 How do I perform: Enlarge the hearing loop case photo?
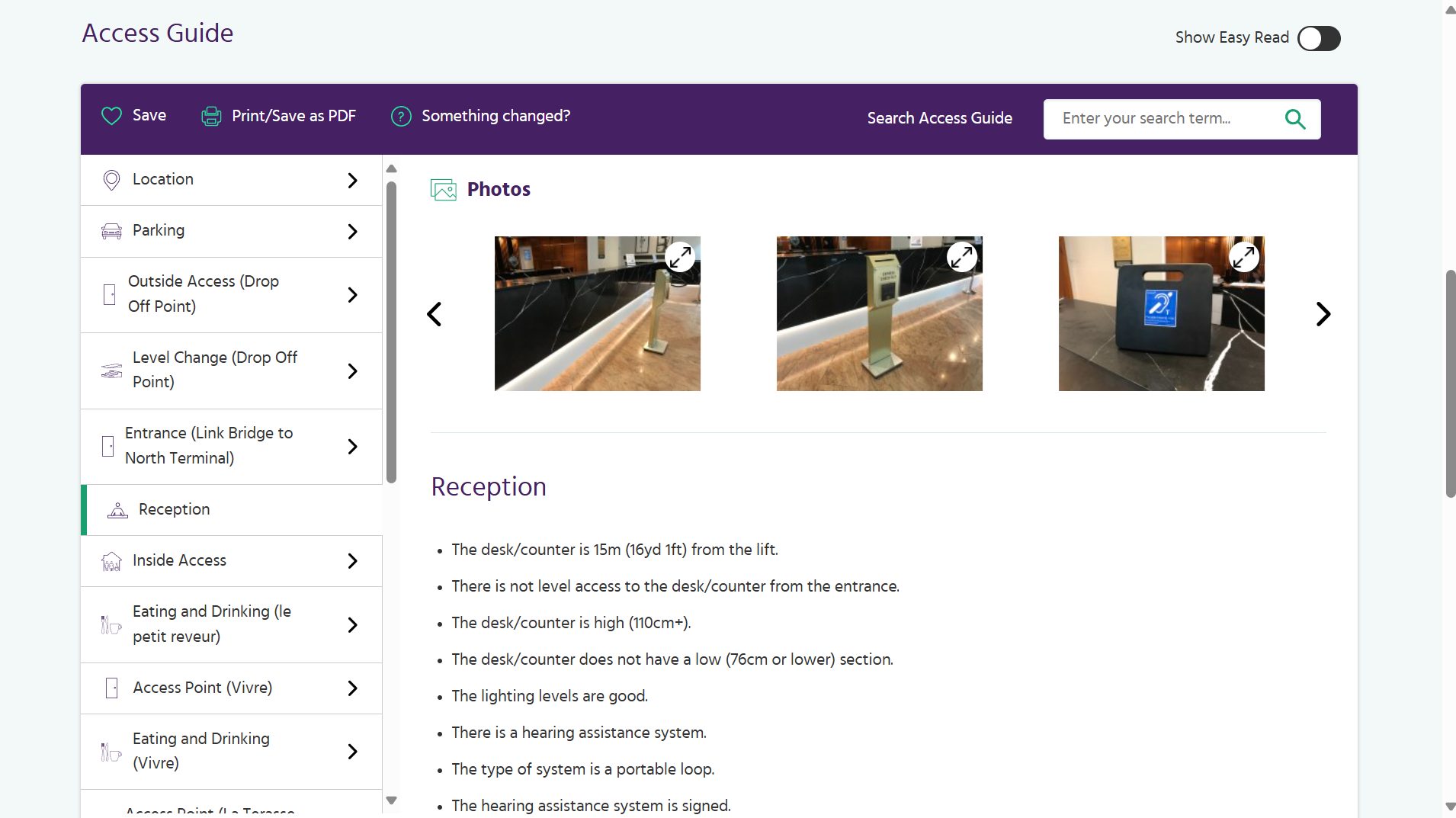tap(1244, 257)
